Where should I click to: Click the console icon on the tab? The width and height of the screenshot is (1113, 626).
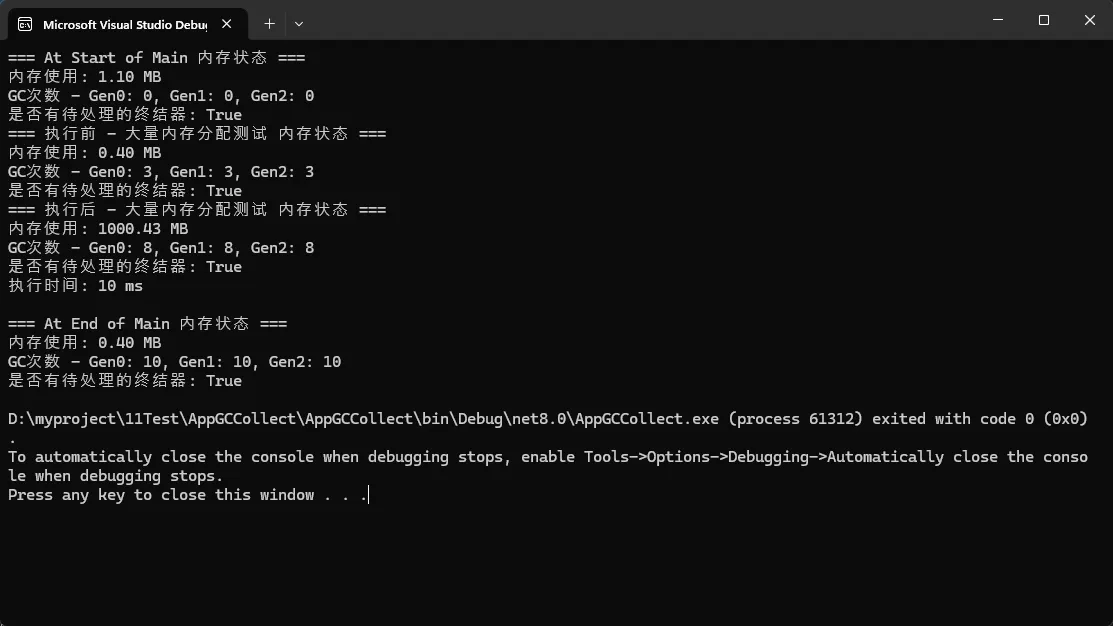(x=25, y=23)
